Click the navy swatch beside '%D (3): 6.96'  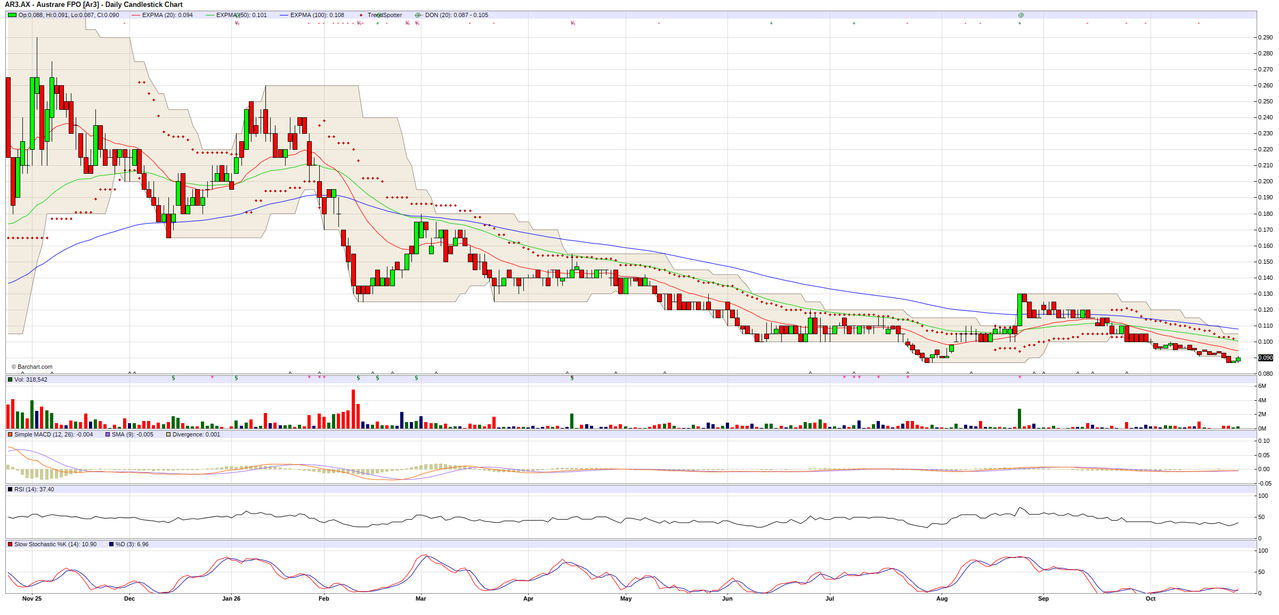tap(113, 544)
